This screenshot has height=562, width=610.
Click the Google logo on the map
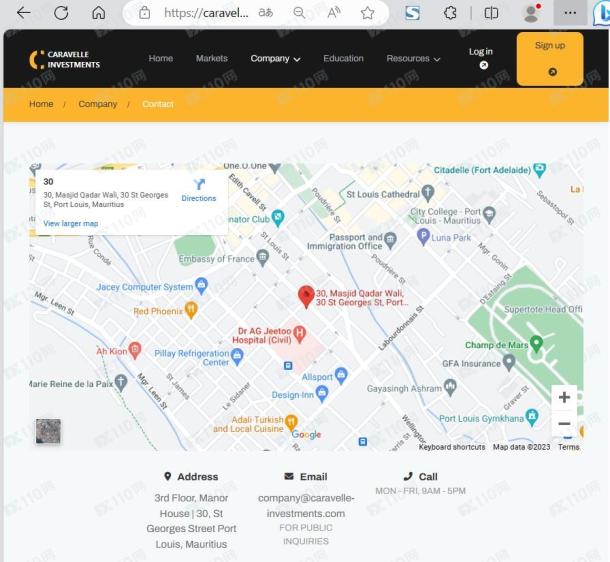306,434
